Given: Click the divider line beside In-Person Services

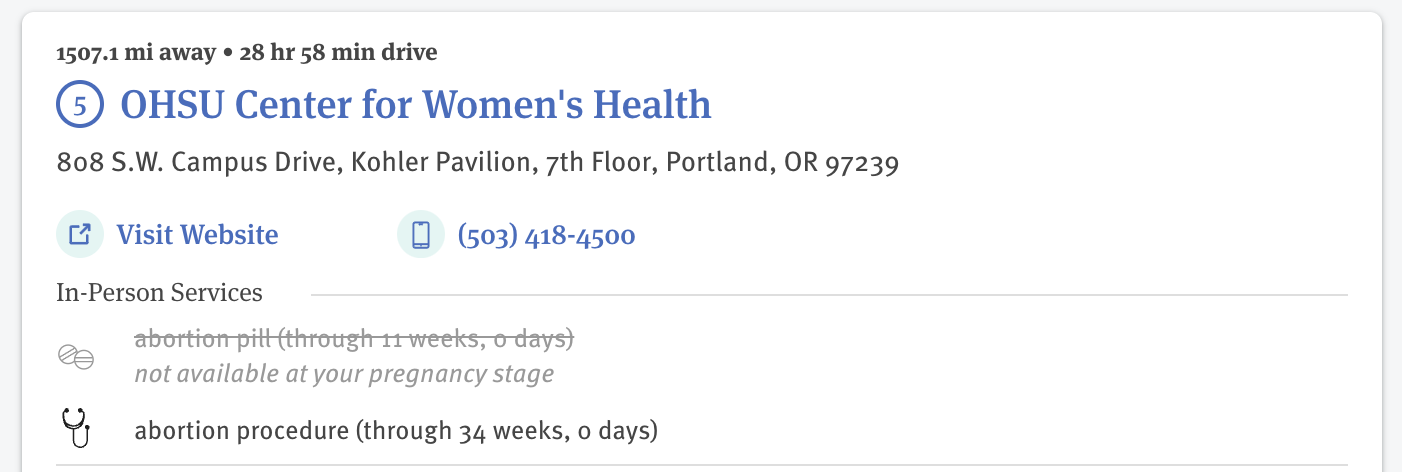Looking at the screenshot, I should coord(829,295).
